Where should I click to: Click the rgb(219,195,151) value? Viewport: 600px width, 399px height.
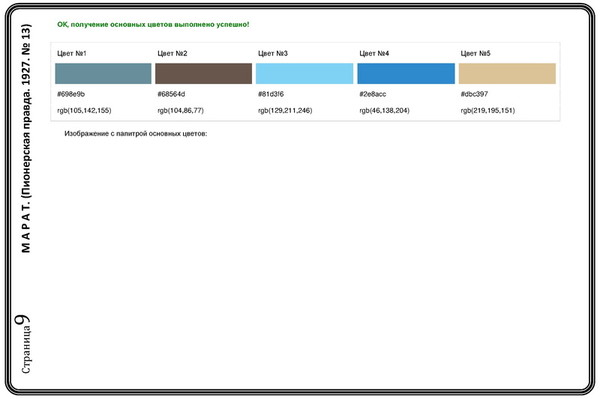[488, 111]
